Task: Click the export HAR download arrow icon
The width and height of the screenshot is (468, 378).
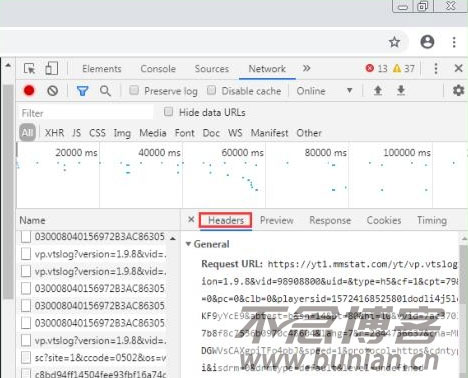Action: (x=401, y=90)
